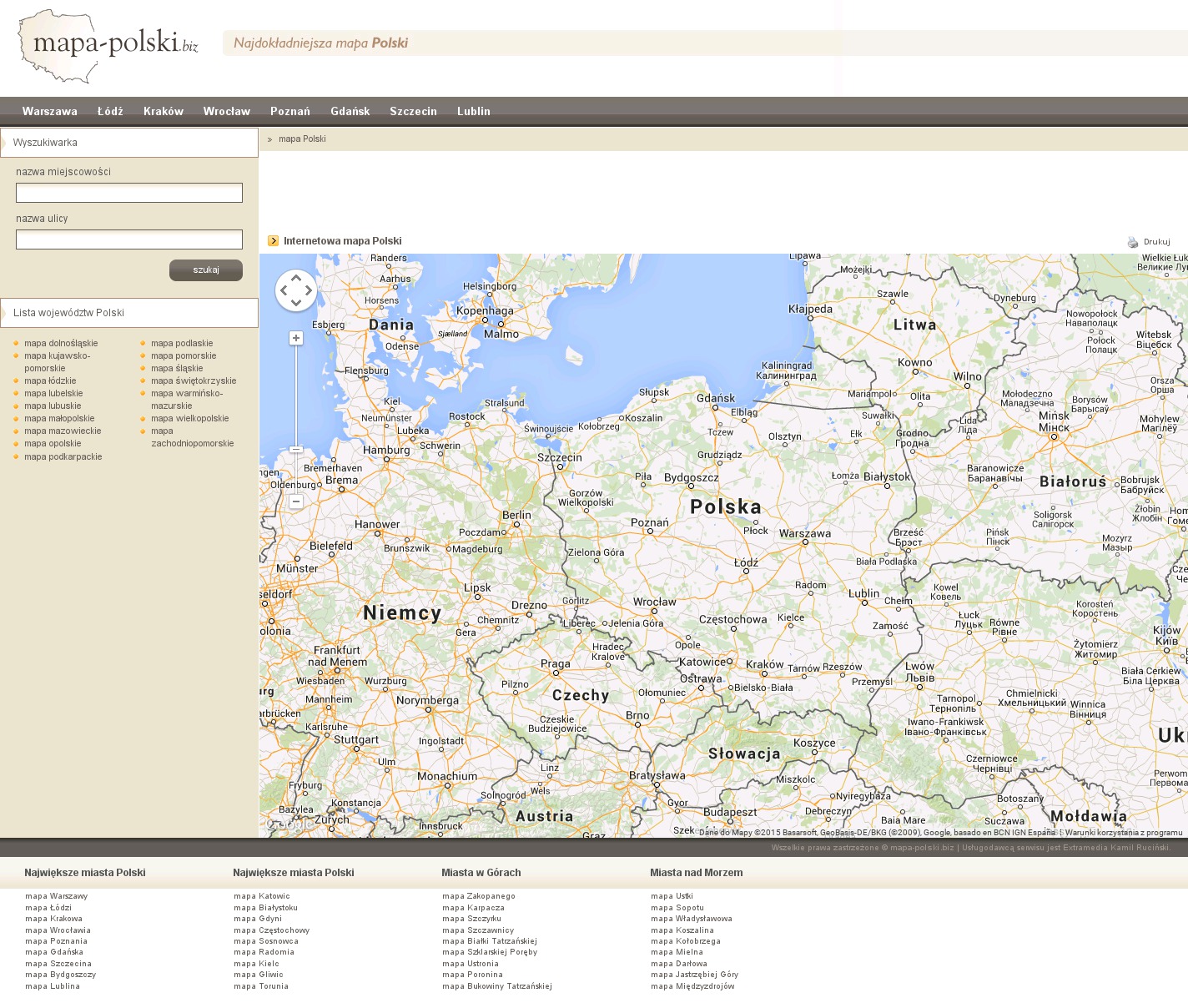
Task: Click the mapa Zakopanego footer link
Action: (x=479, y=896)
